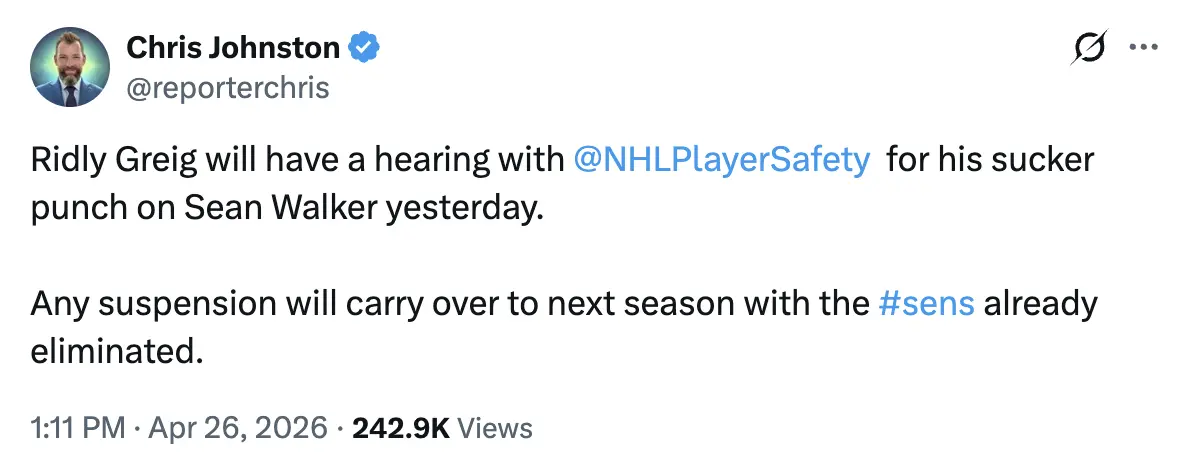
Task: Click the 1:11 PM timestamp
Action: [77, 429]
